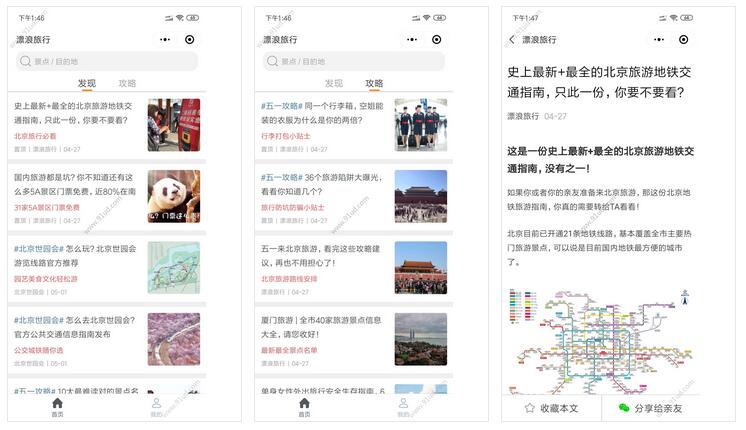Viewport: 746px width, 430px height.
Task: Tap the pink flower field thumbnail
Action: [x=174, y=339]
